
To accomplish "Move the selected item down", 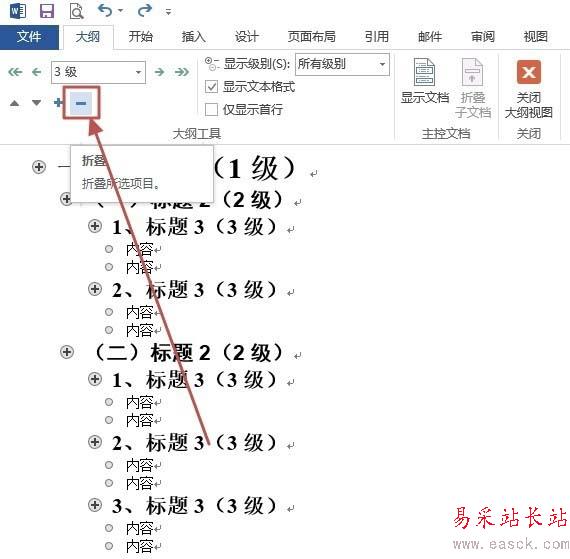I will (x=36, y=103).
